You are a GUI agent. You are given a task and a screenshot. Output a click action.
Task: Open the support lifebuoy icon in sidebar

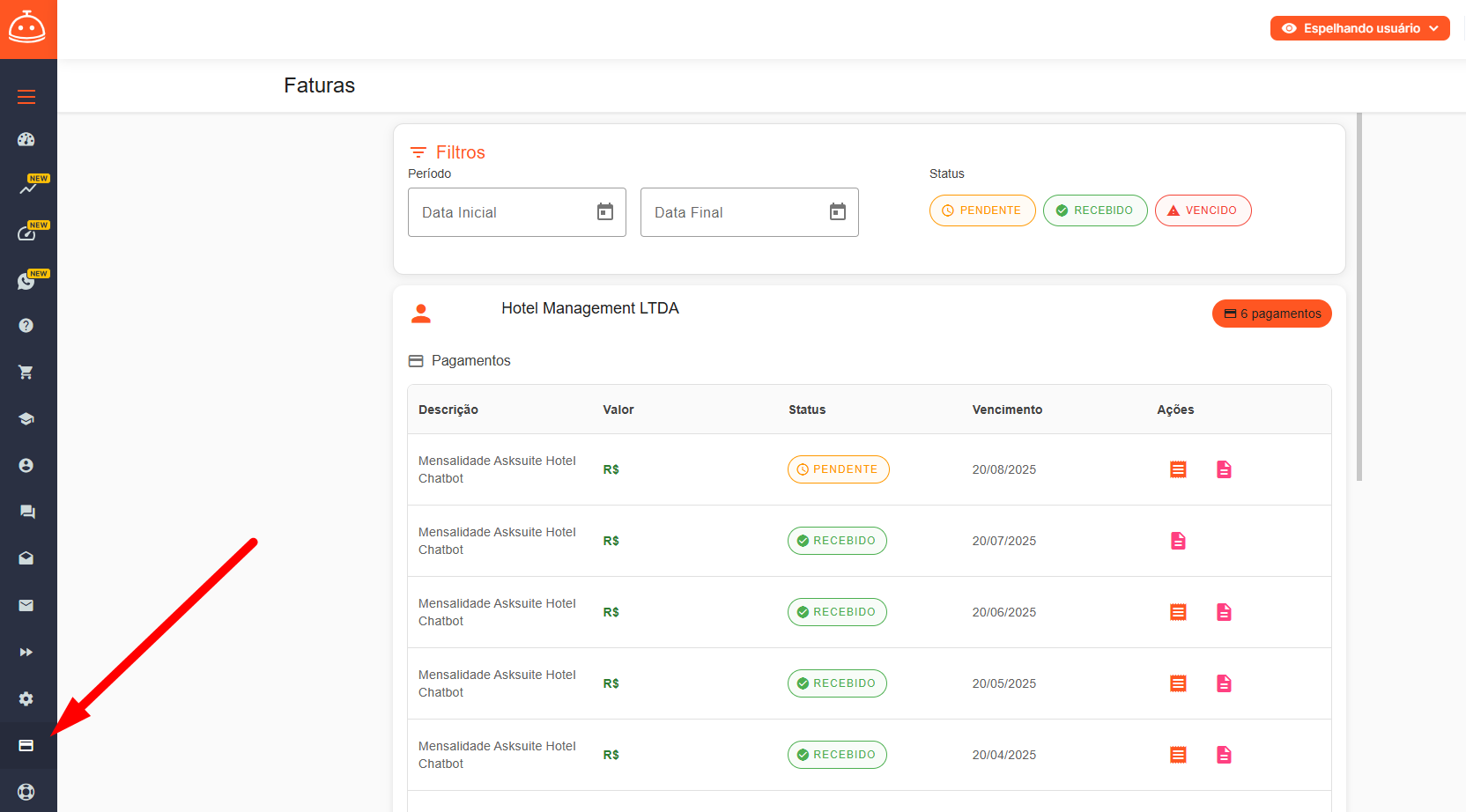pos(26,792)
